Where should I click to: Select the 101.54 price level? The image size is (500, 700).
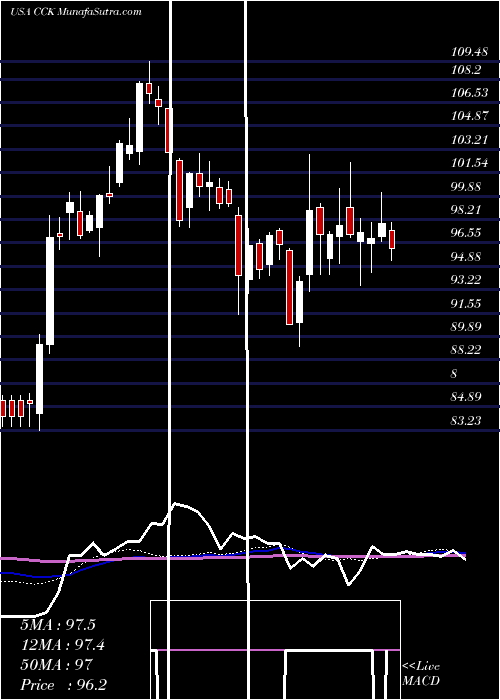click(469, 163)
